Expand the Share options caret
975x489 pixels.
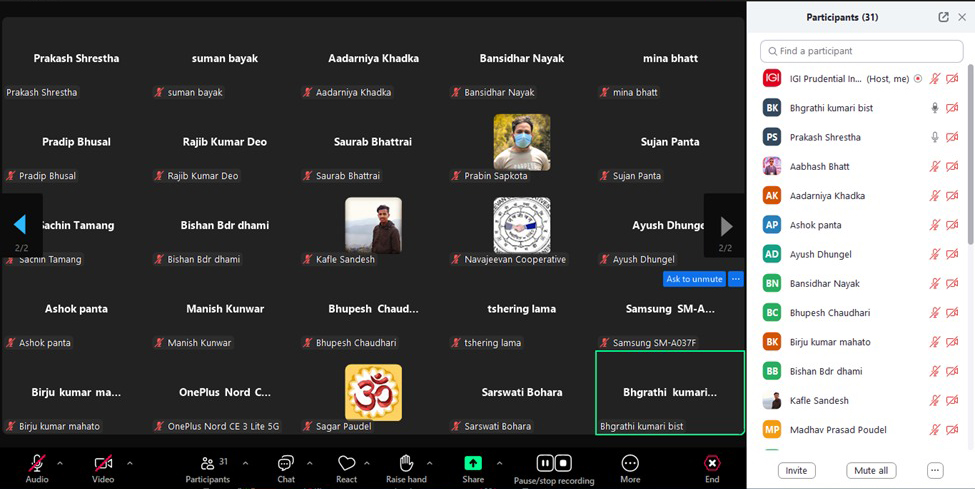pos(499,463)
